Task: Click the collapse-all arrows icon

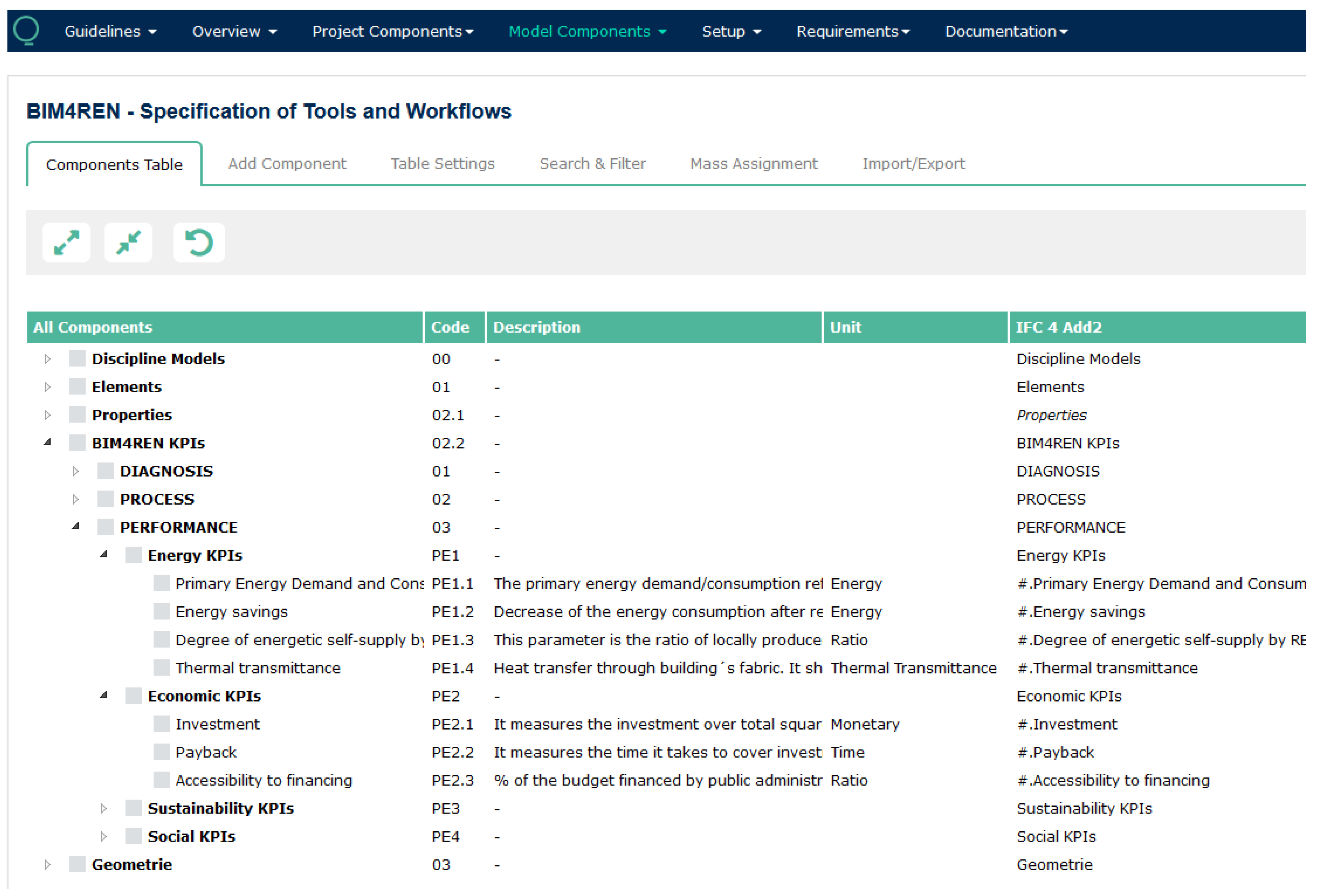Action: (128, 243)
